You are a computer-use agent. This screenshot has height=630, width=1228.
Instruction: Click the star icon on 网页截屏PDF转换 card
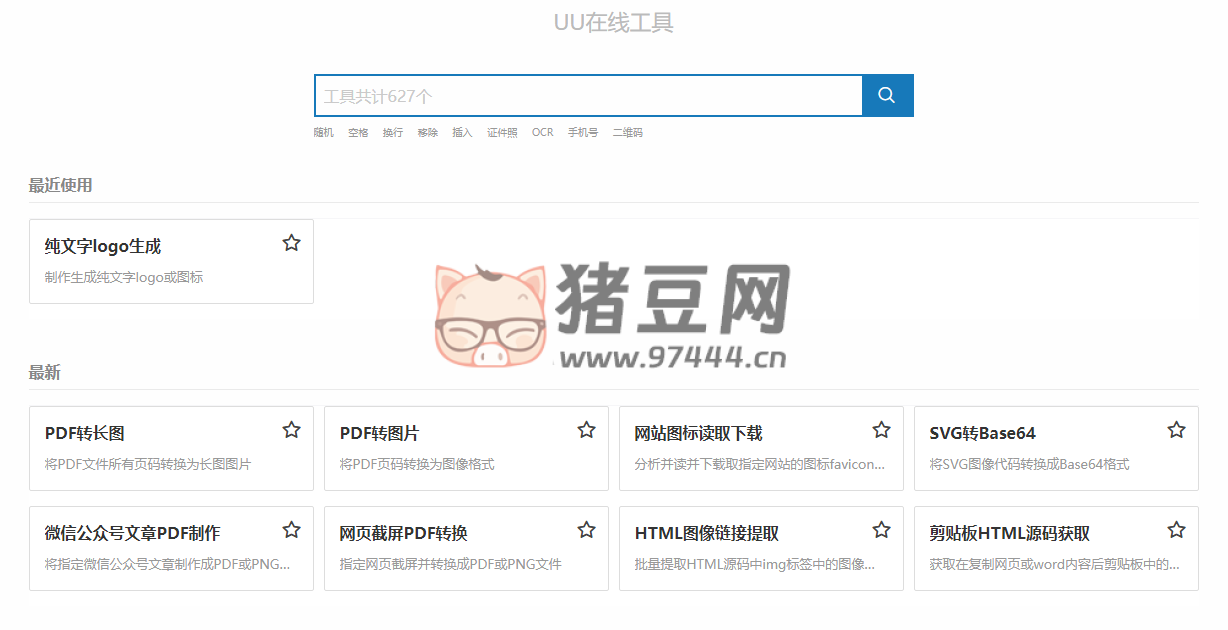[586, 529]
